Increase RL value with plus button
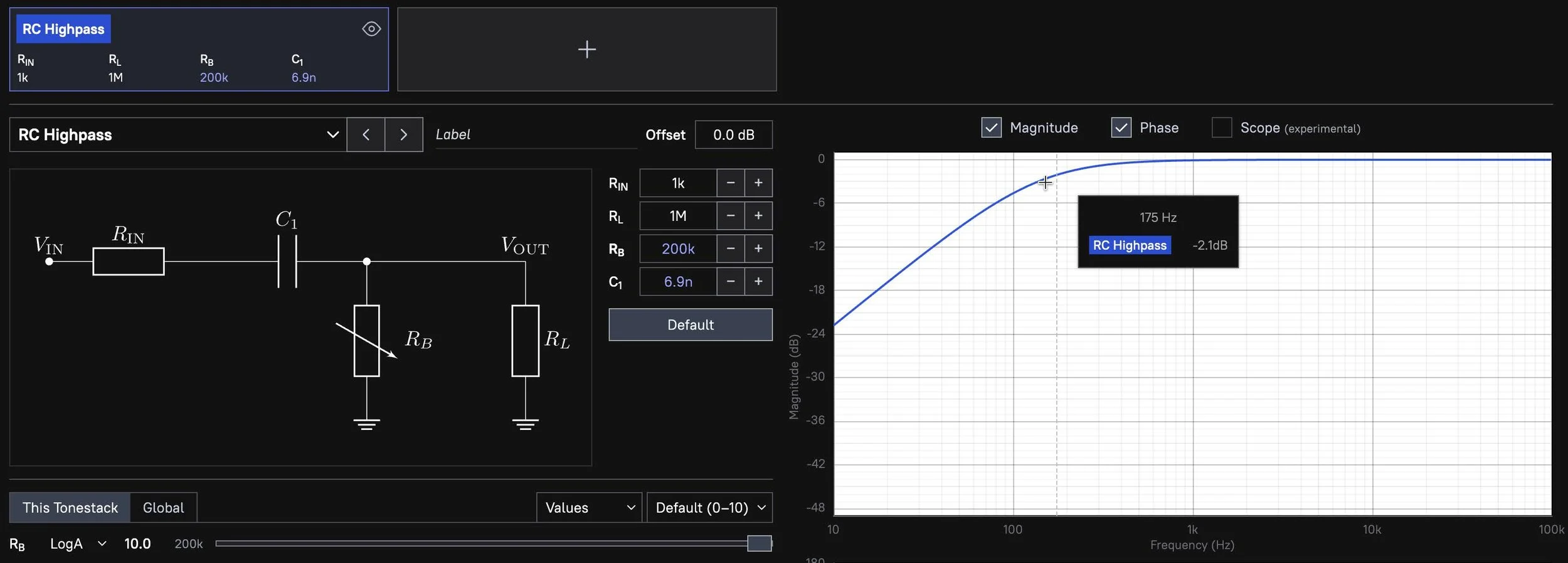The height and width of the screenshot is (563, 1568). [758, 215]
